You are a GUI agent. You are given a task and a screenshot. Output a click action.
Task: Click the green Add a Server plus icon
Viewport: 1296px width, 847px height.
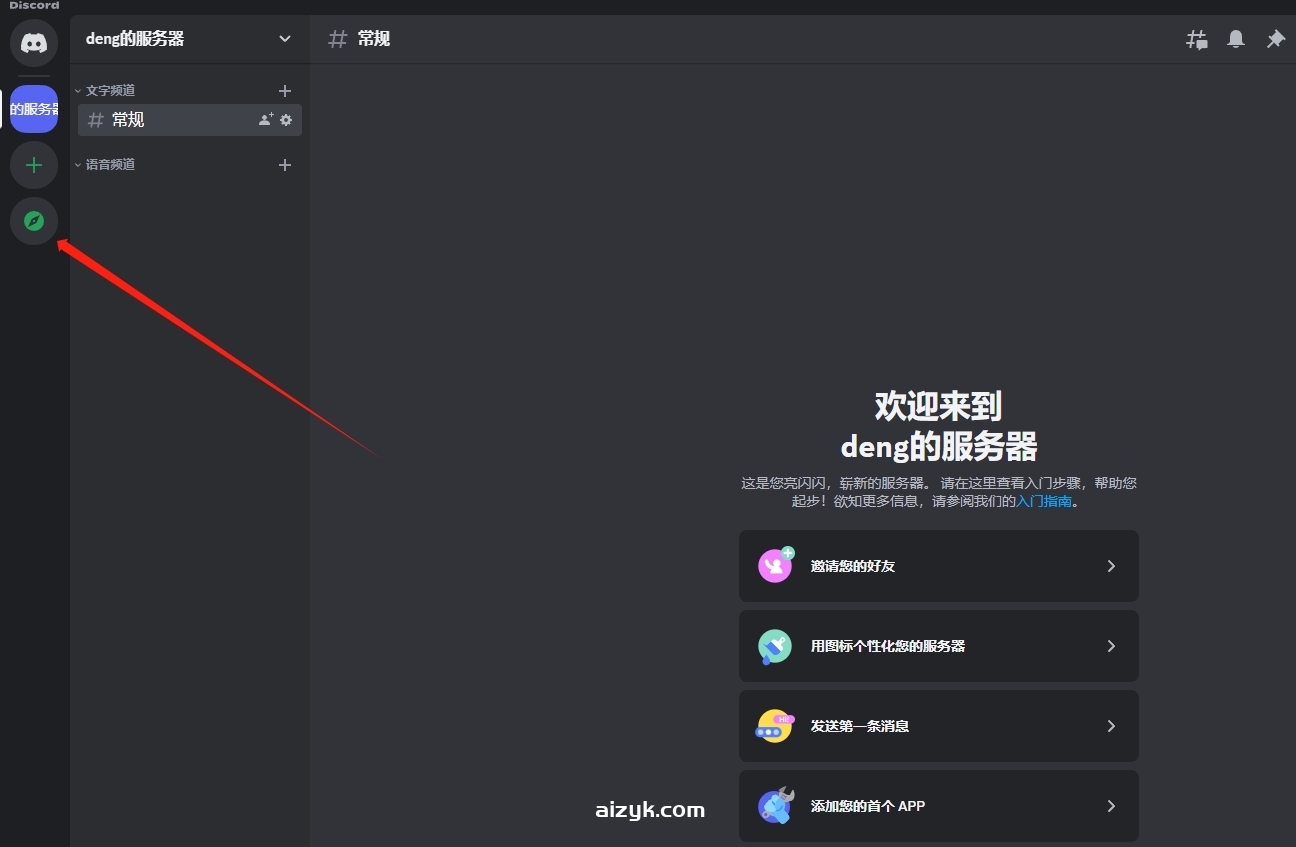pyautogui.click(x=34, y=165)
